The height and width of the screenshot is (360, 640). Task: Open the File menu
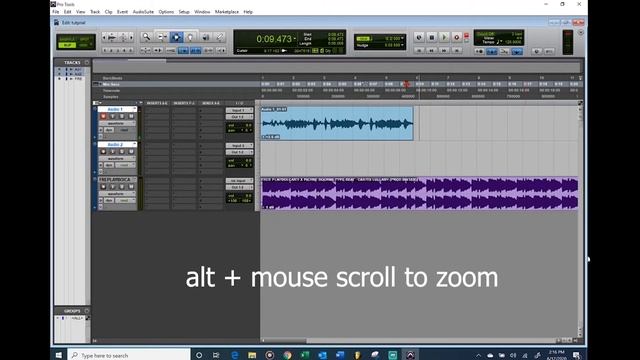(56, 12)
